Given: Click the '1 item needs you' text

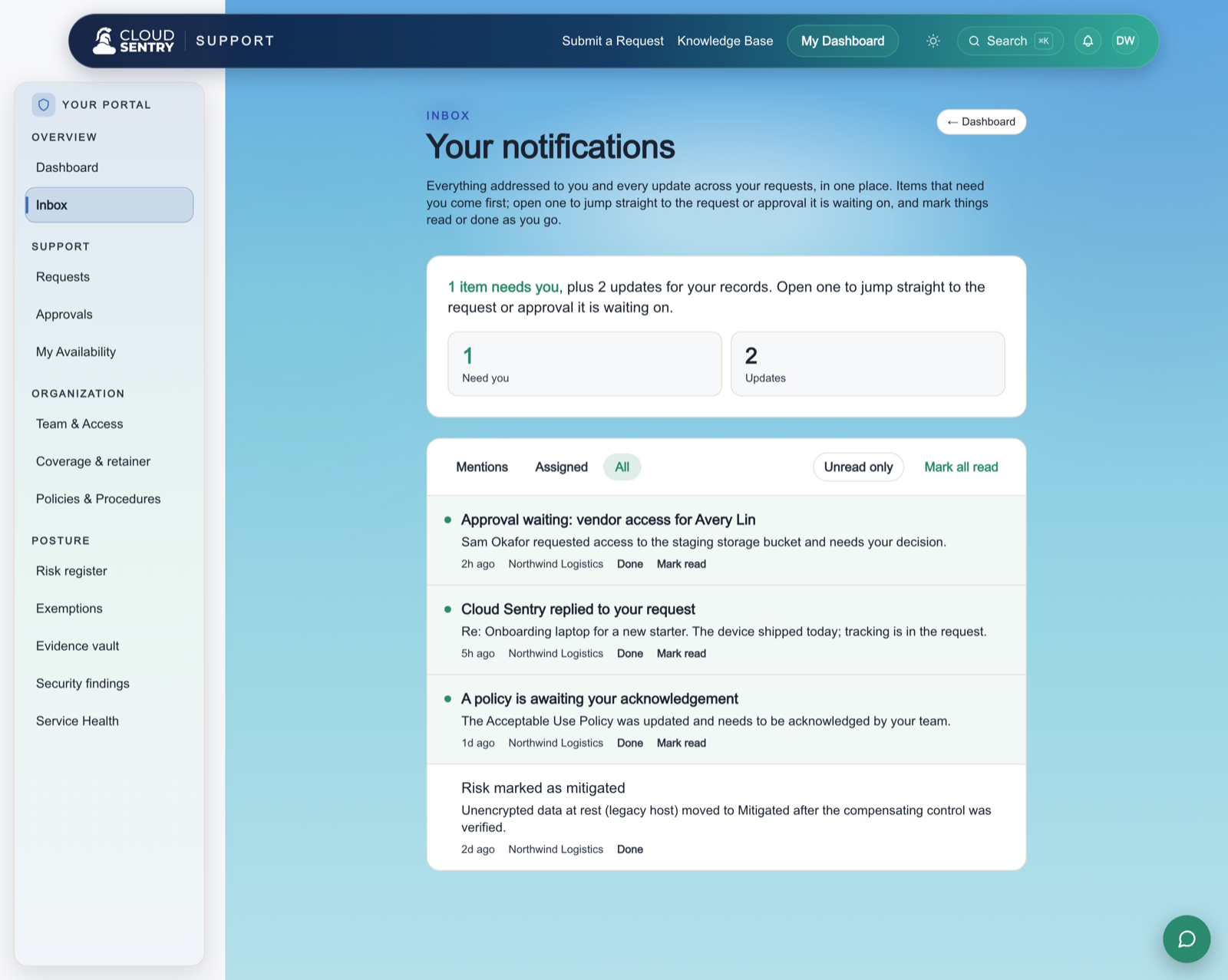Looking at the screenshot, I should (503, 287).
